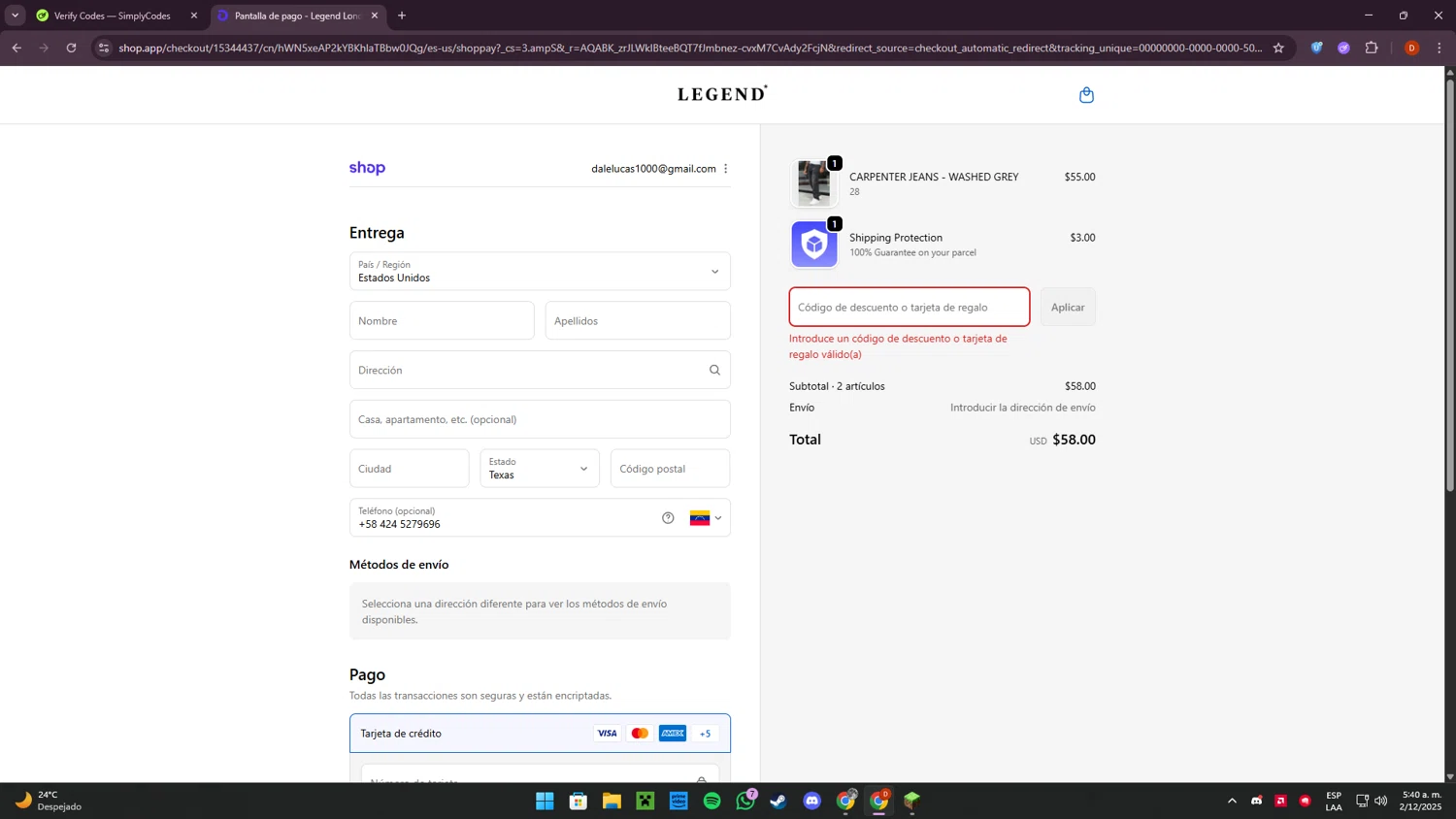Focus the Nombre field
This screenshot has height=819, width=1456.
pyautogui.click(x=442, y=321)
